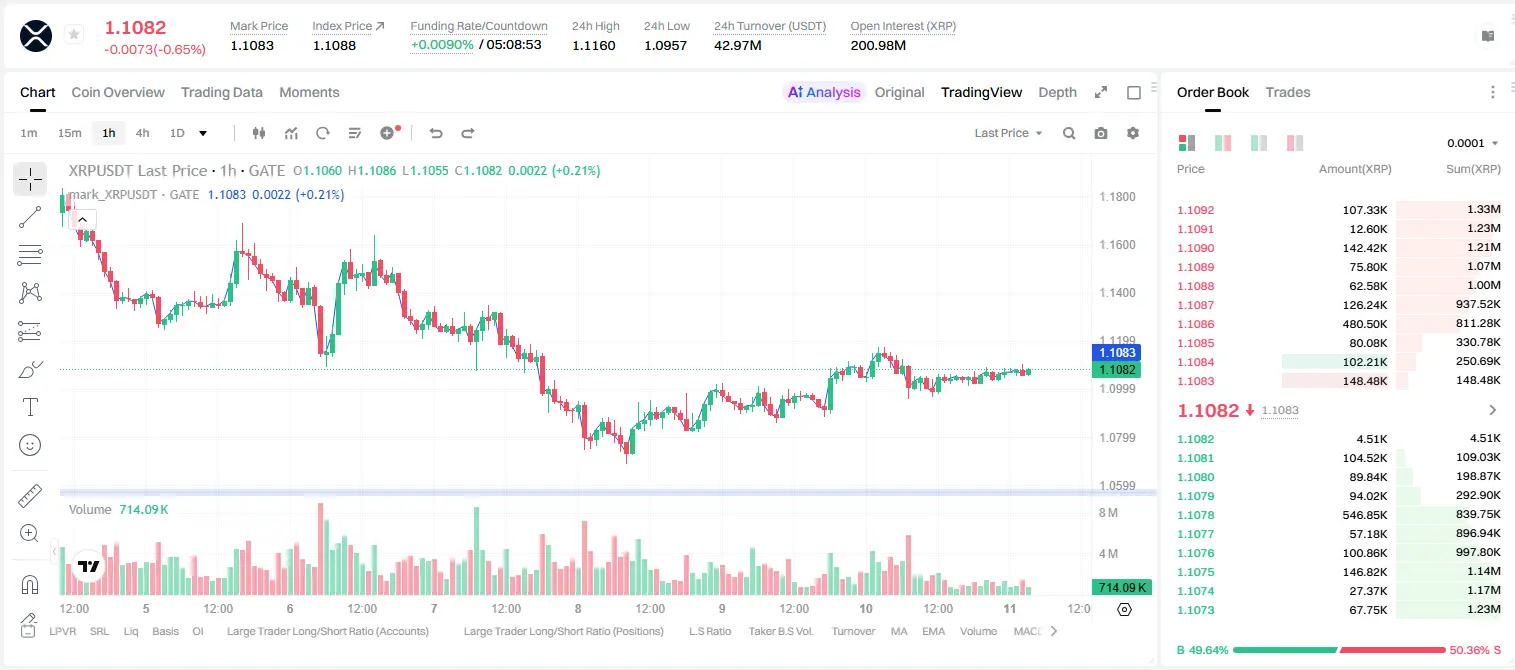Toggle the magnet snap mode

(30, 584)
